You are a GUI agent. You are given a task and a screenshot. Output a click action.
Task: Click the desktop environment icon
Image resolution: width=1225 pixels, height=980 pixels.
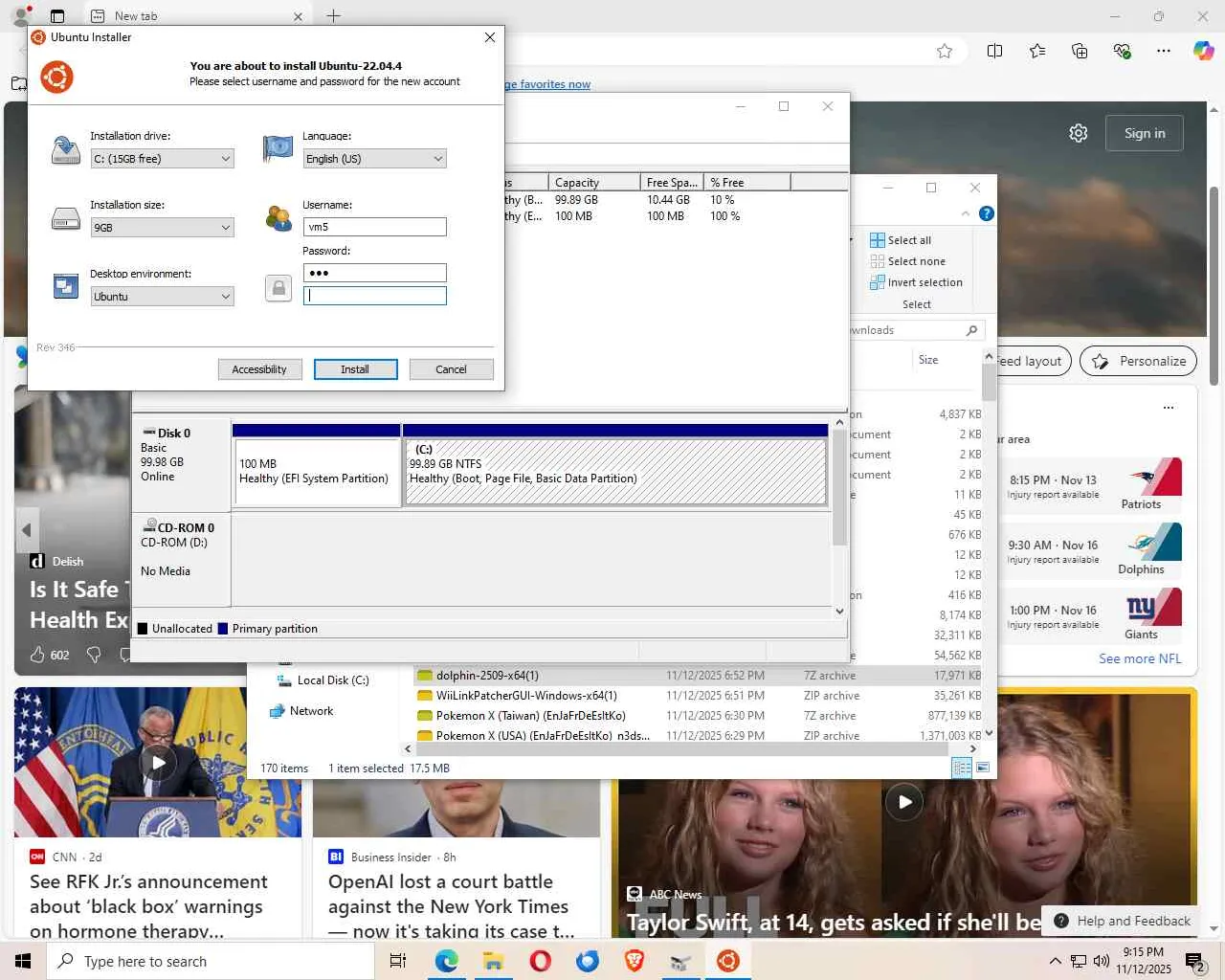66,286
